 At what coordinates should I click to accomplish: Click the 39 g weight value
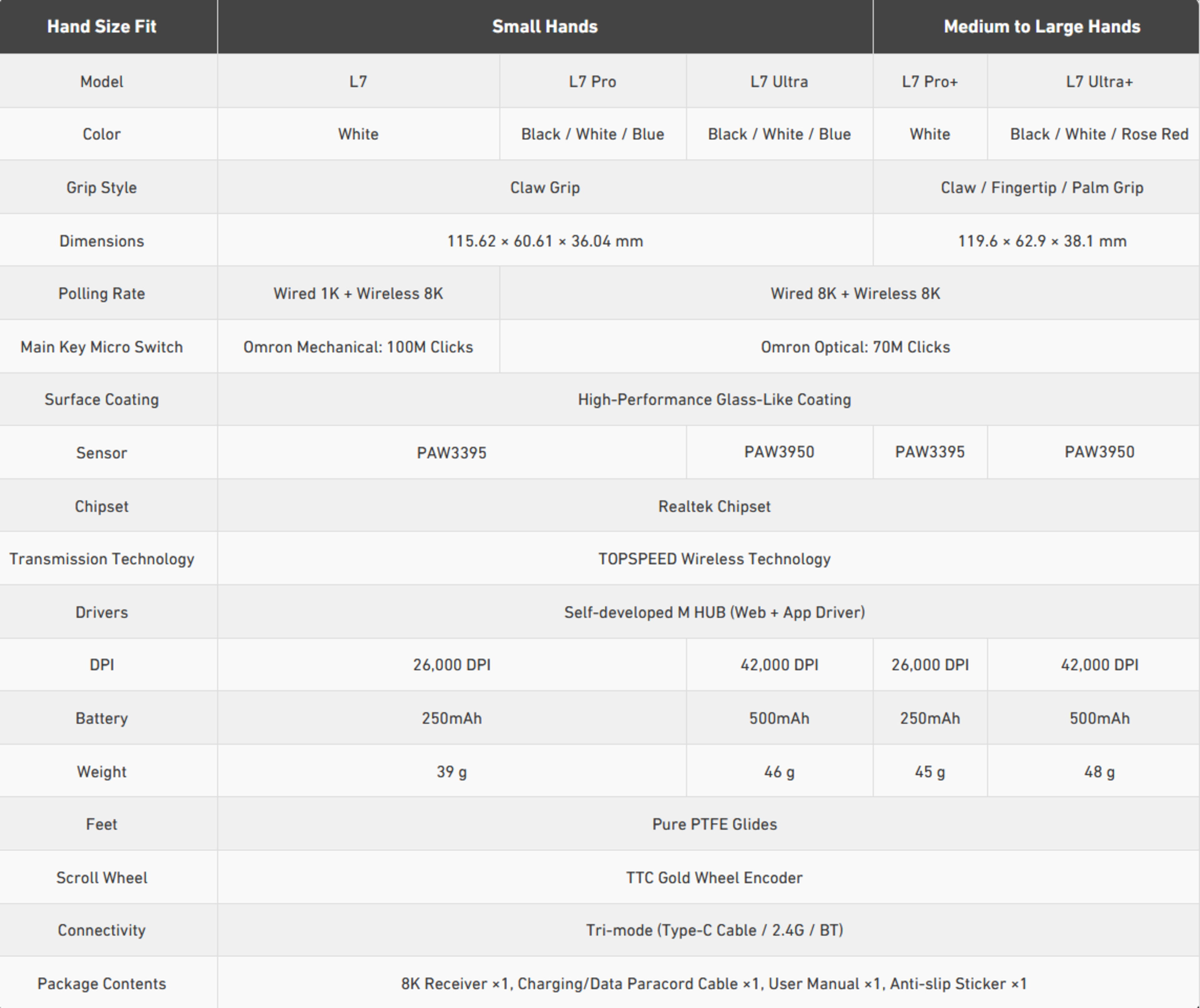click(x=452, y=772)
